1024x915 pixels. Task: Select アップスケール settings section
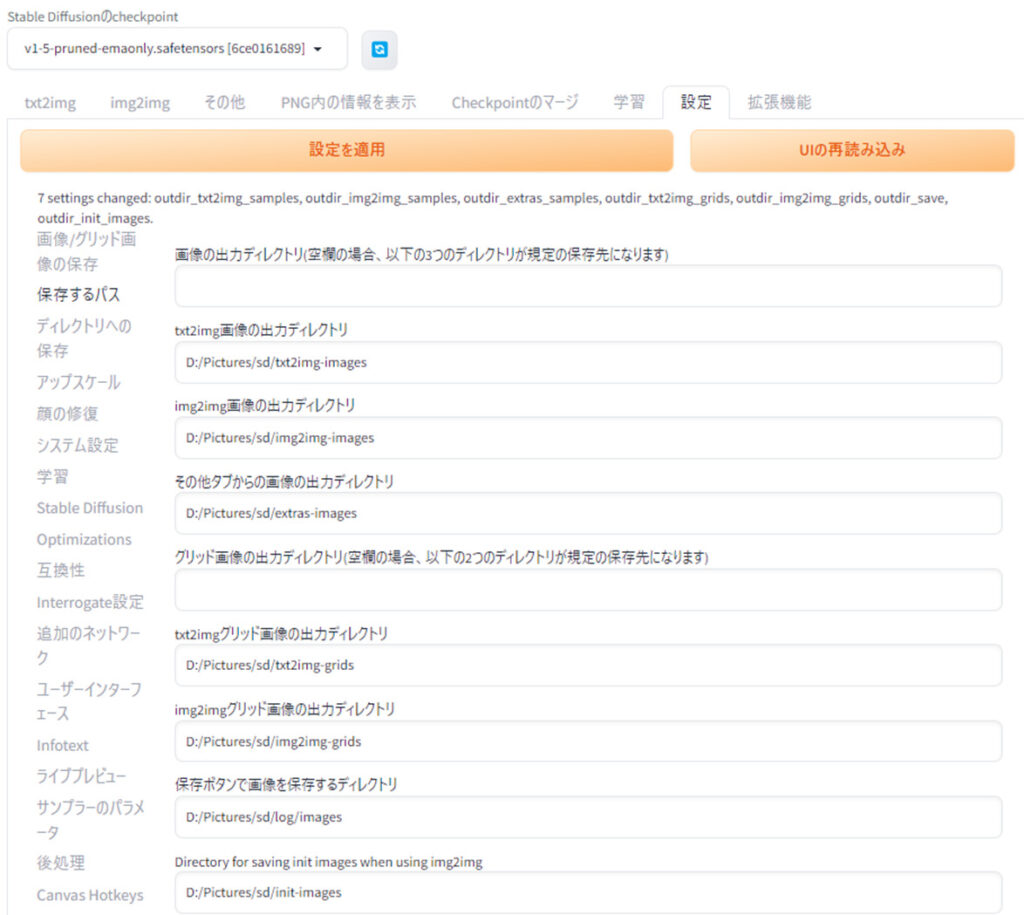78,382
